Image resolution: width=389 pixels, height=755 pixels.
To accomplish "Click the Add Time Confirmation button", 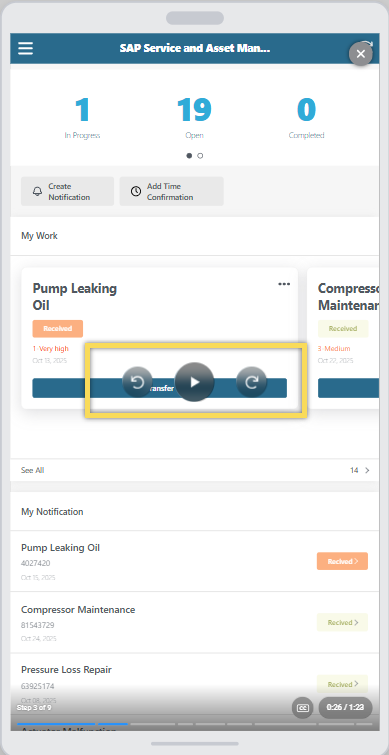I will click(x=171, y=191).
